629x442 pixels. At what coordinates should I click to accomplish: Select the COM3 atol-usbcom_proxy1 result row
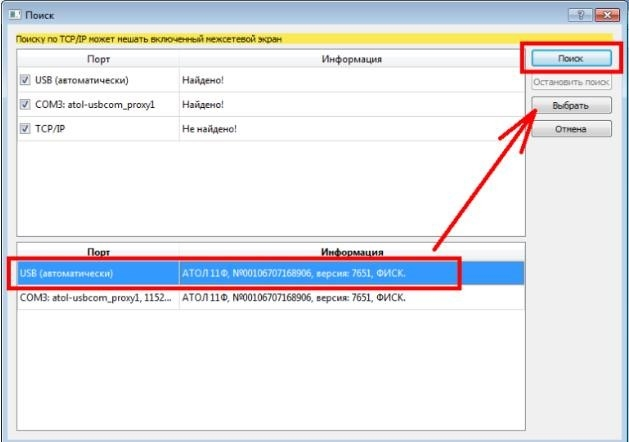coord(270,298)
